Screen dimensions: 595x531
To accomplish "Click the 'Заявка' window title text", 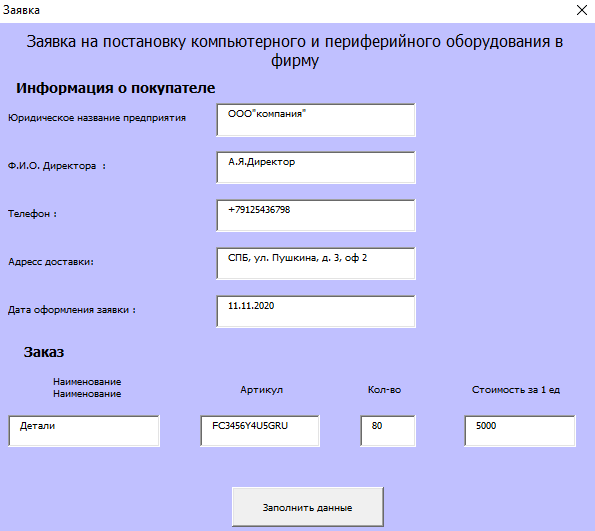I will pyautogui.click(x=21, y=10).
